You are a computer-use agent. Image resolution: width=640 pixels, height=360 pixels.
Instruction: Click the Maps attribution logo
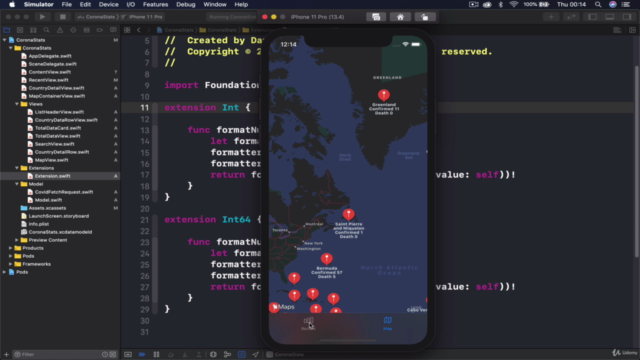(284, 307)
